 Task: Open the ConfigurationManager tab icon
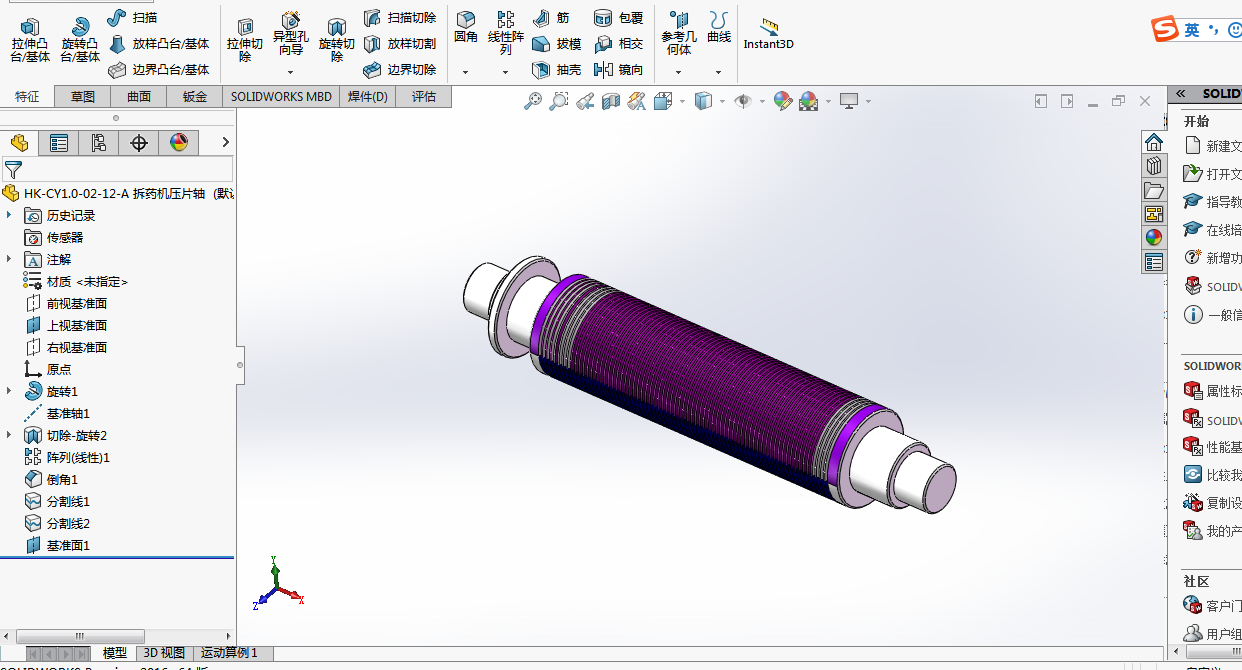(x=98, y=143)
